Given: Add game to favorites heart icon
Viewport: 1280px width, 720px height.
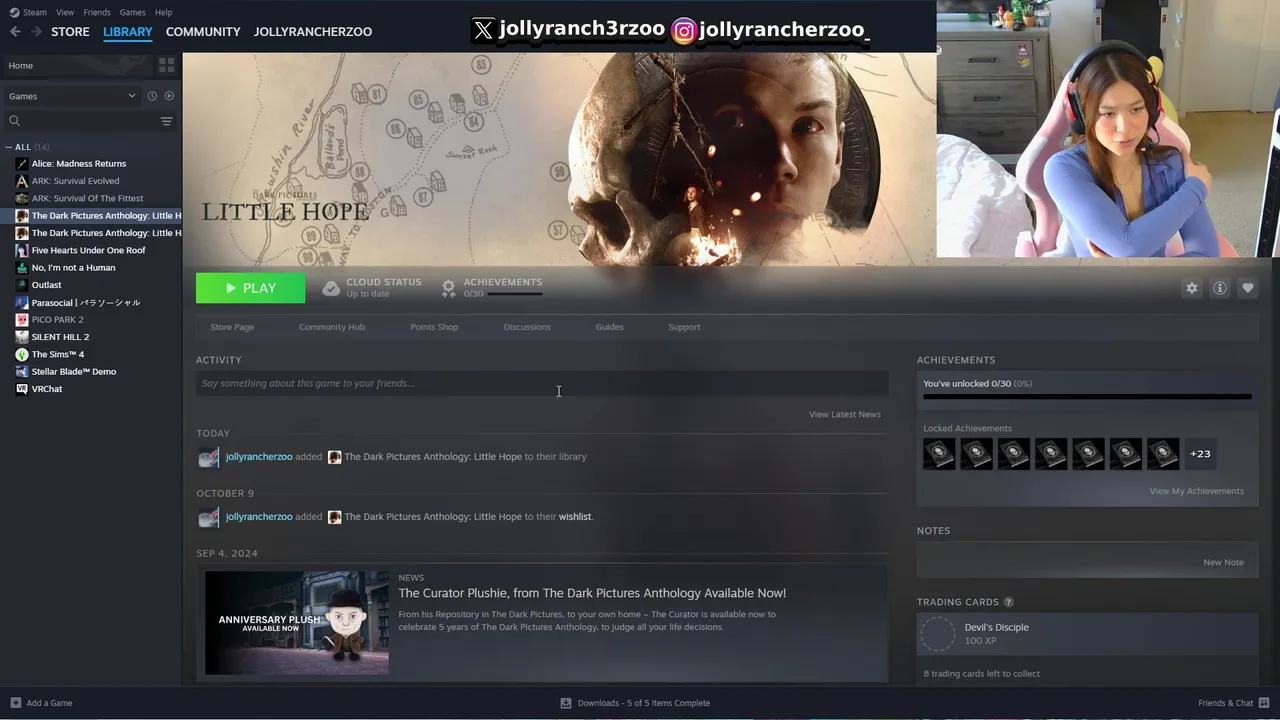Looking at the screenshot, I should [1247, 288].
